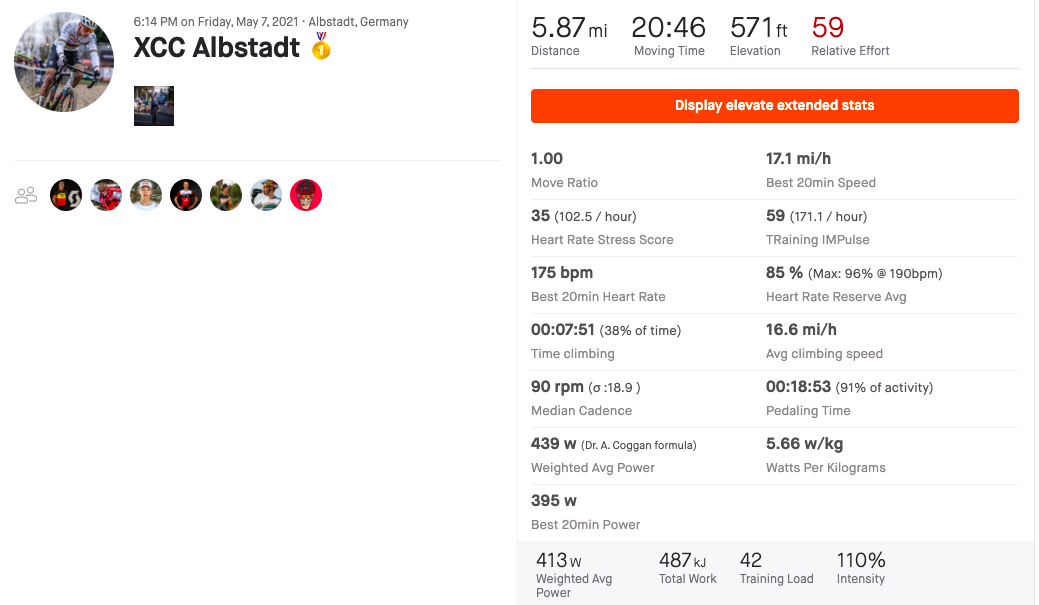The height and width of the screenshot is (605, 1039).
Task: Open the activity photo thumbnail below the title
Action: pos(154,106)
